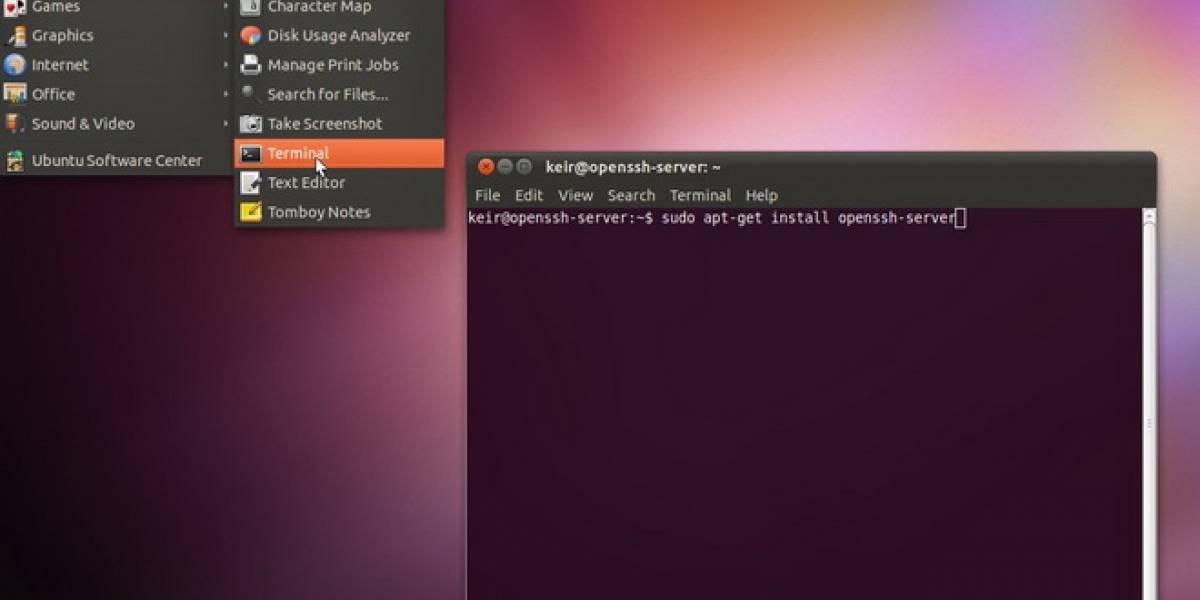
Task: Click the sudo apt-get install command text
Action: tap(806, 218)
